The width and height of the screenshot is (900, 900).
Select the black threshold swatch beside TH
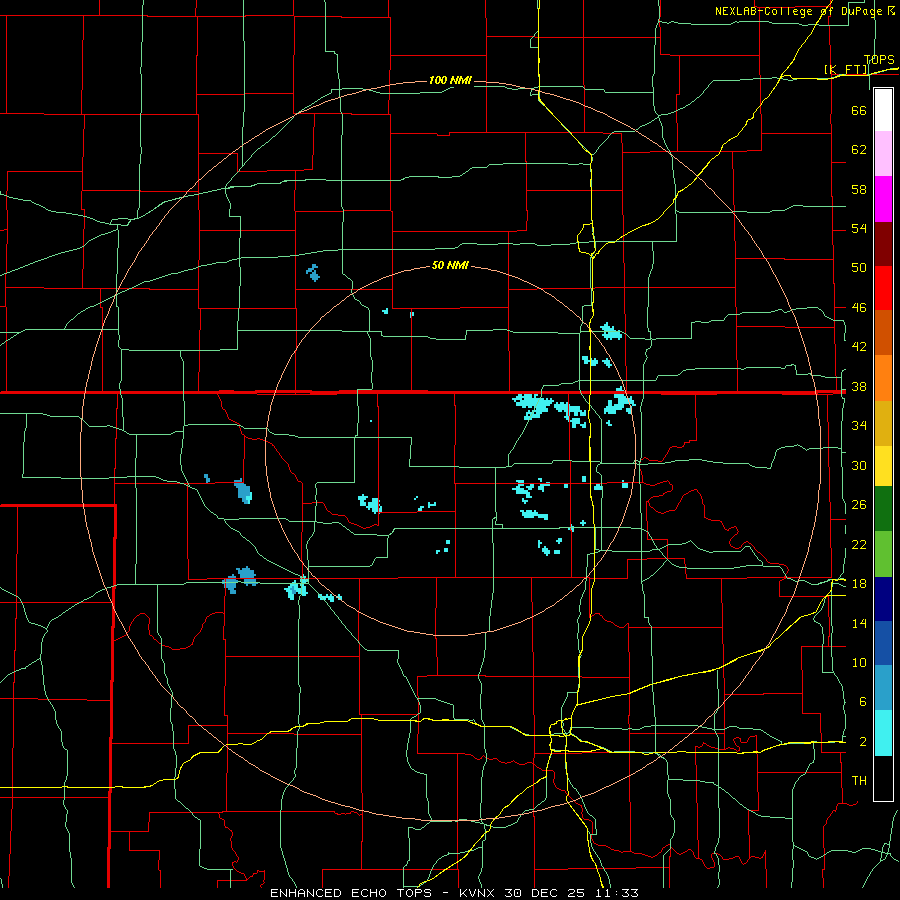(883, 778)
